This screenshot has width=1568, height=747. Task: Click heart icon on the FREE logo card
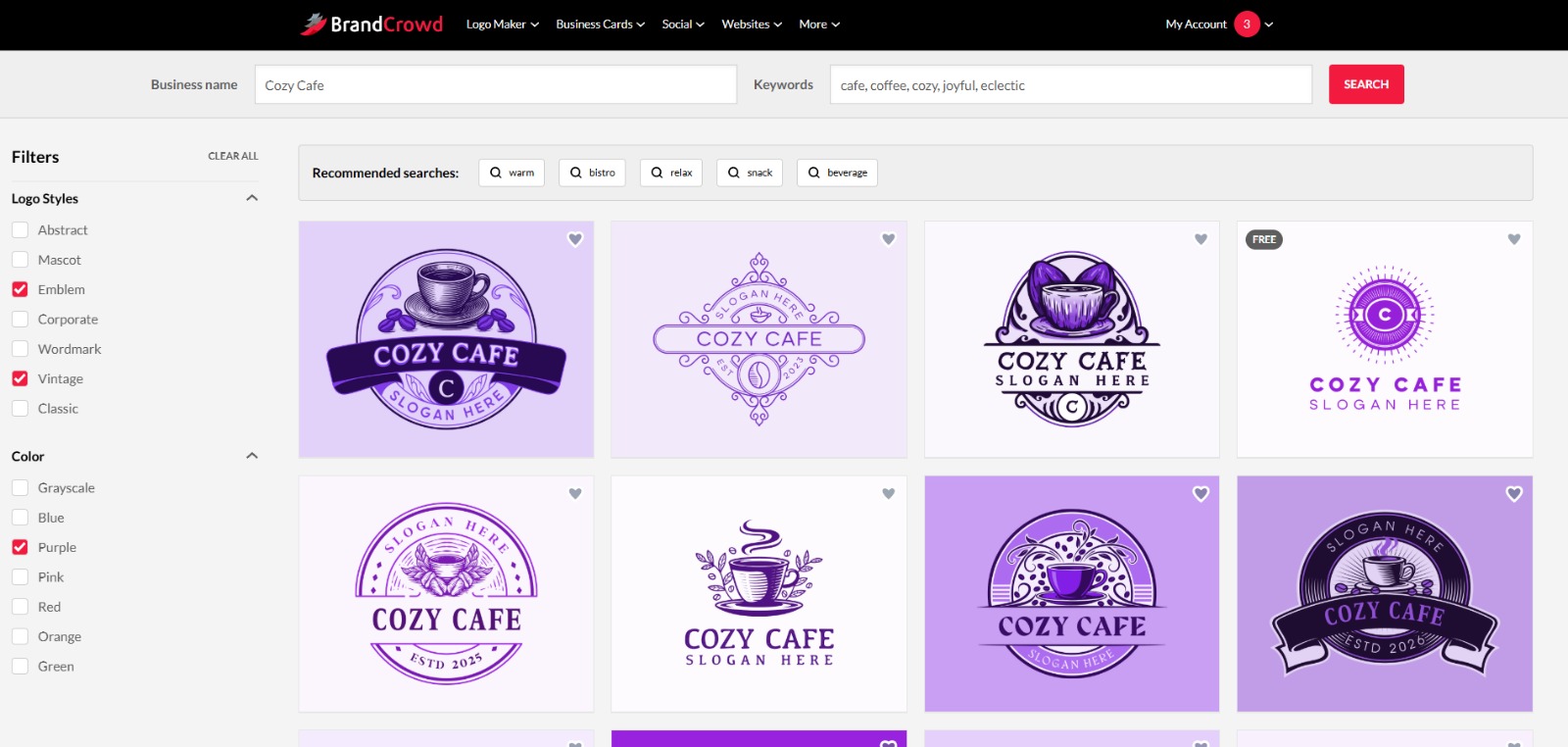click(x=1514, y=239)
